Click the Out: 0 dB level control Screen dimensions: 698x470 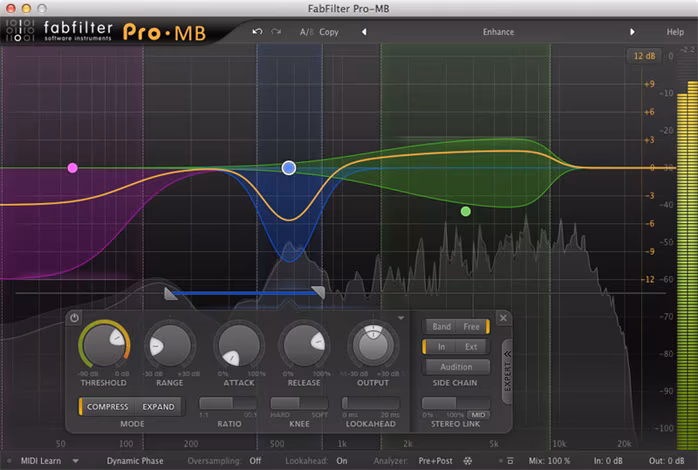pos(666,461)
